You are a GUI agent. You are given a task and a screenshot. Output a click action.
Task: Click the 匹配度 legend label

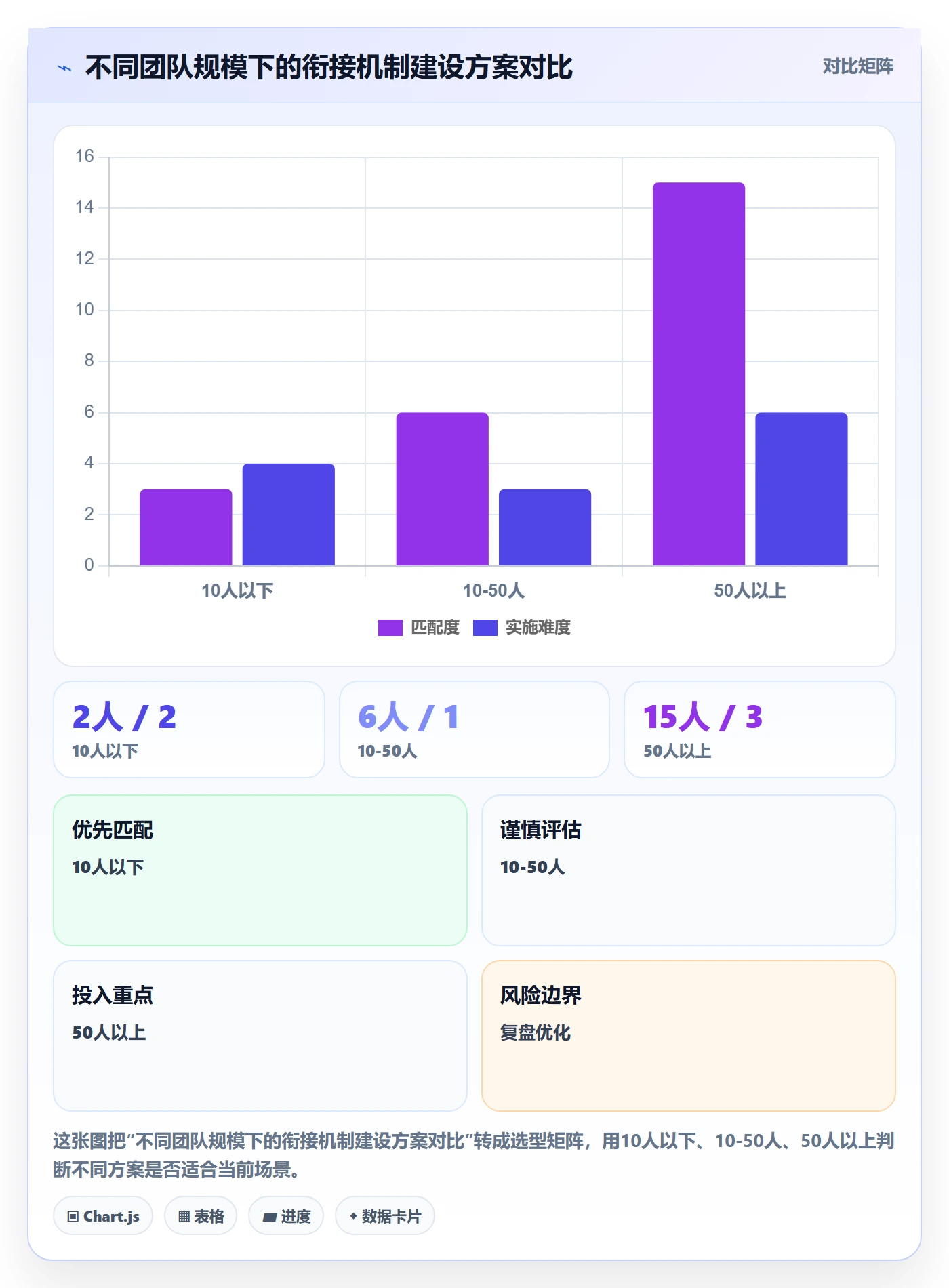[x=435, y=628]
